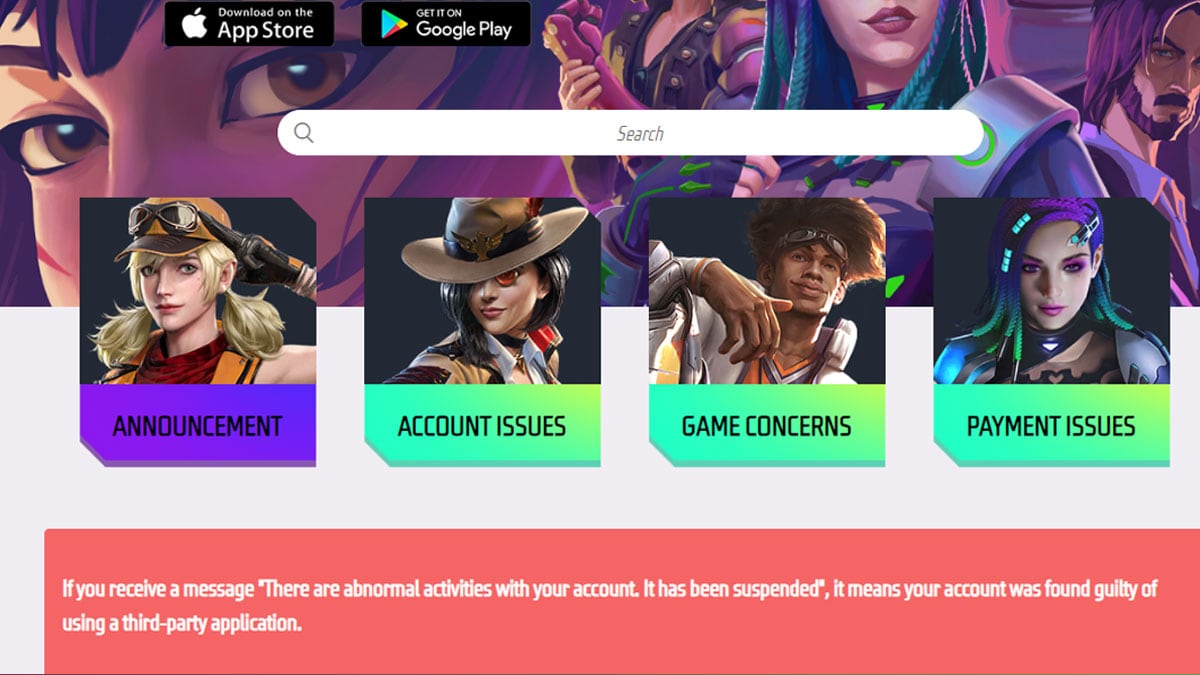Tap the "App Store" wordmark text
This screenshot has width=1200, height=675.
(x=265, y=30)
